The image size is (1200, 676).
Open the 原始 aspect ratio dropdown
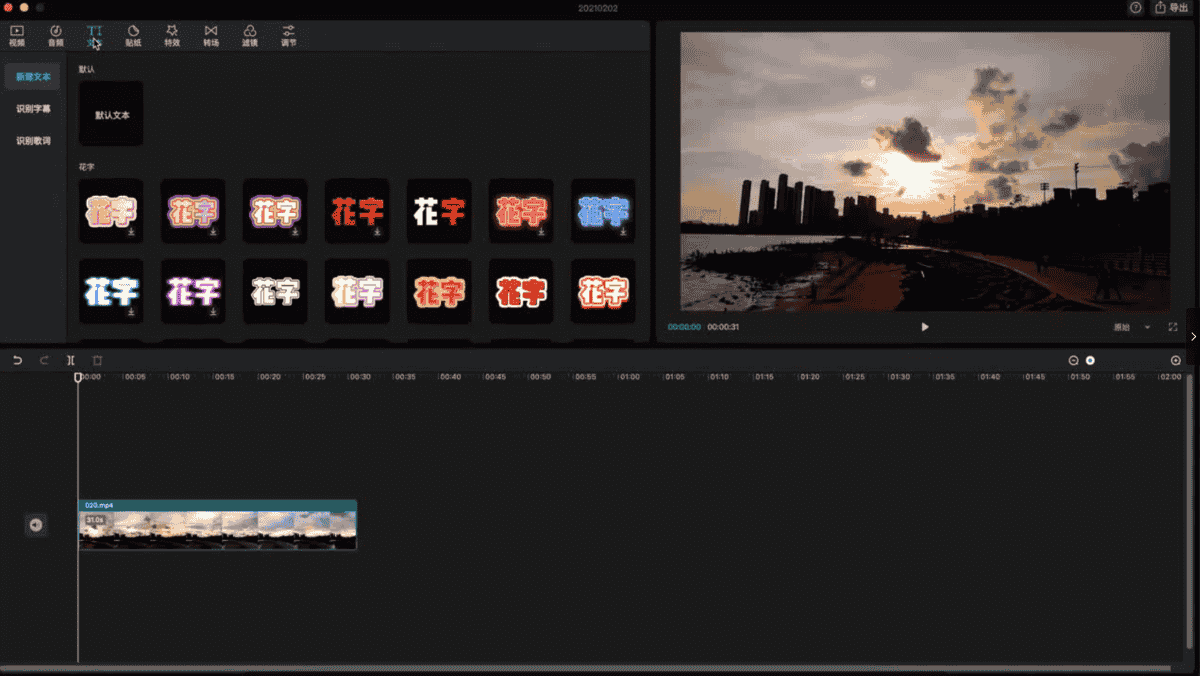(x=1132, y=327)
